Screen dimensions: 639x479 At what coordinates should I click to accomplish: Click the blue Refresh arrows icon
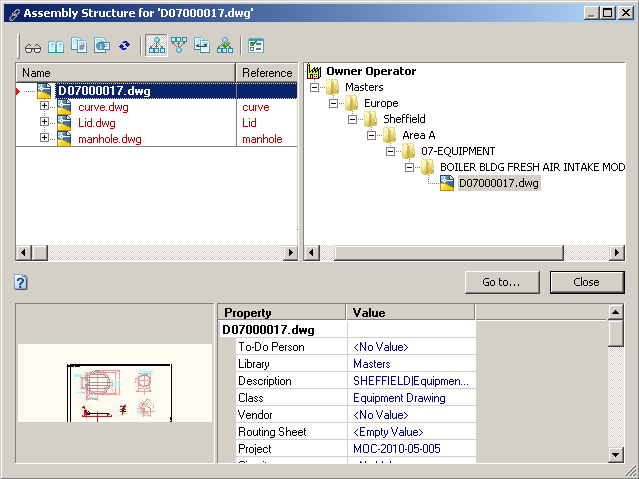coord(125,46)
